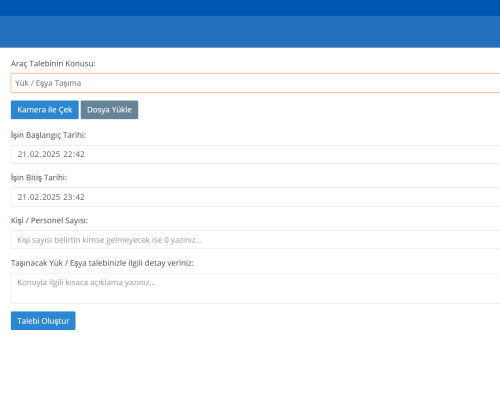The width and height of the screenshot is (500, 400).
Task: Click the lighter blue sub-header band
Action: tap(250, 32)
